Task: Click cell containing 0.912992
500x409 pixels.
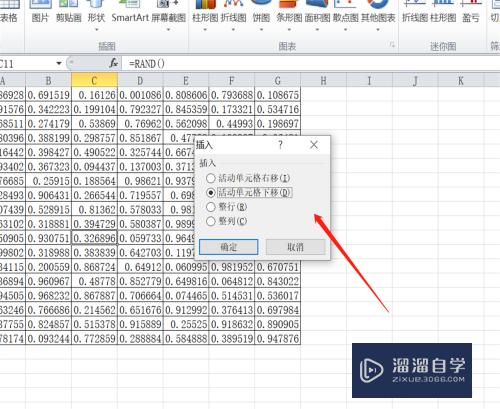Action: tap(186, 310)
